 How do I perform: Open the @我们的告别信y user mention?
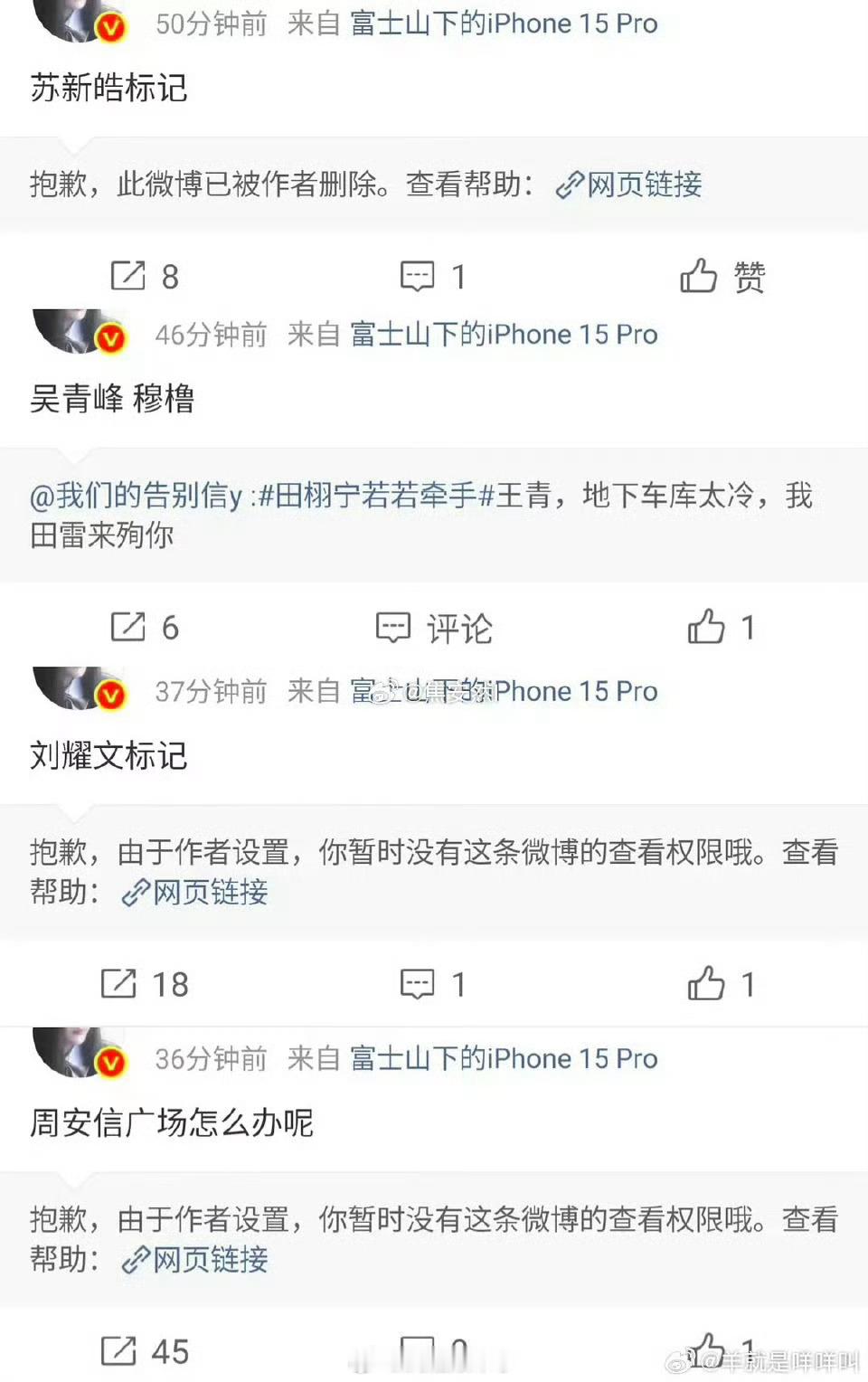coord(137,496)
